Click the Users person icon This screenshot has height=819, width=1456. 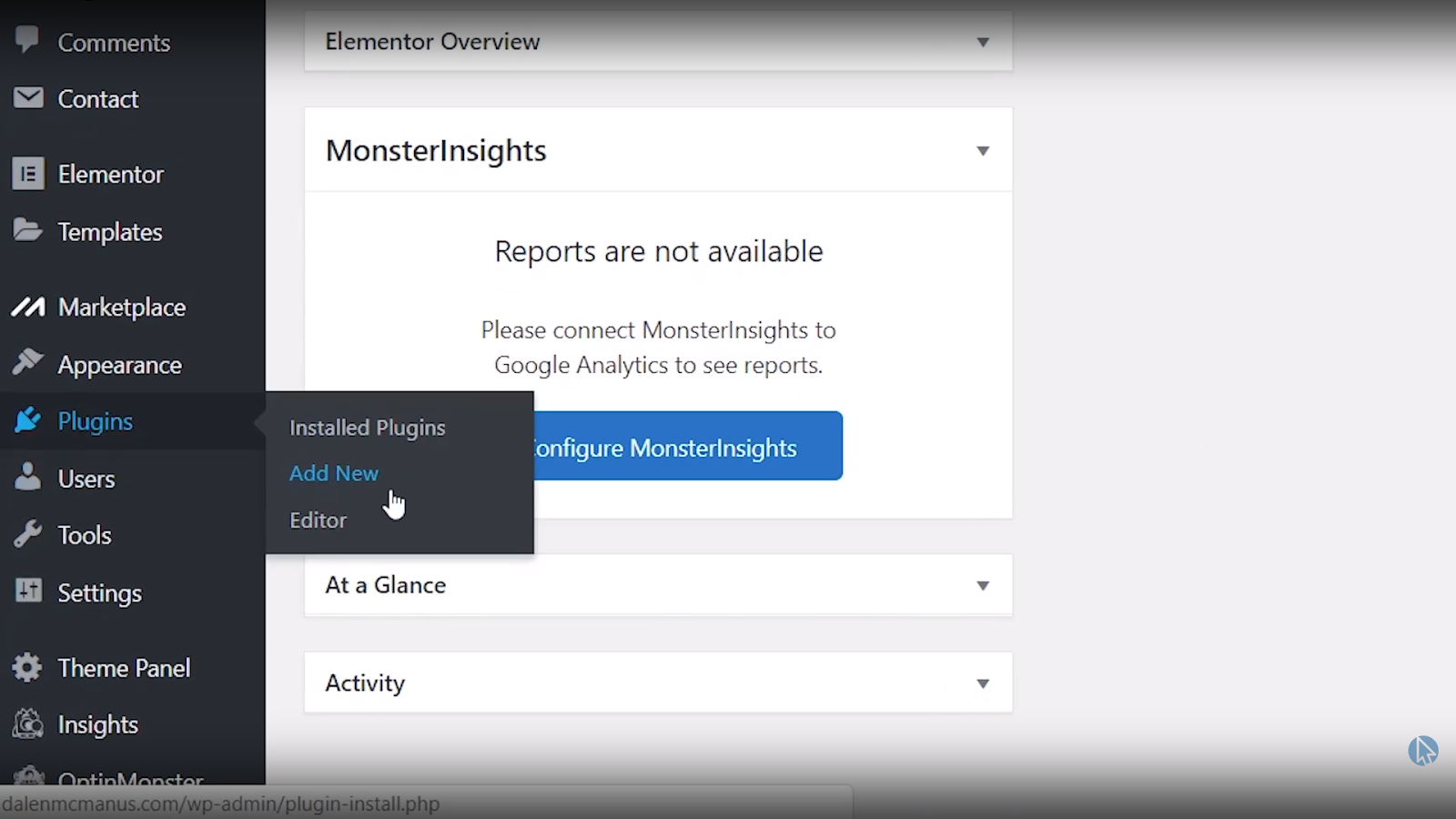(28, 476)
